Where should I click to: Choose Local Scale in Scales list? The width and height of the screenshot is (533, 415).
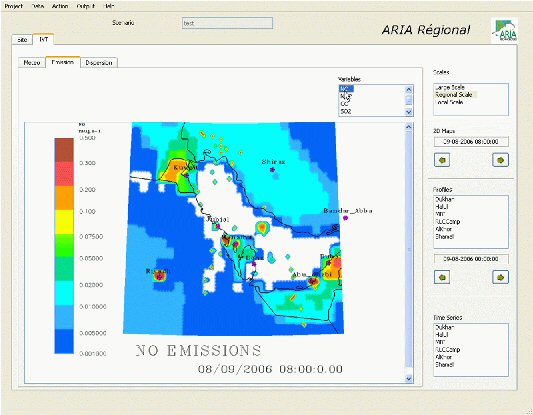[x=449, y=102]
